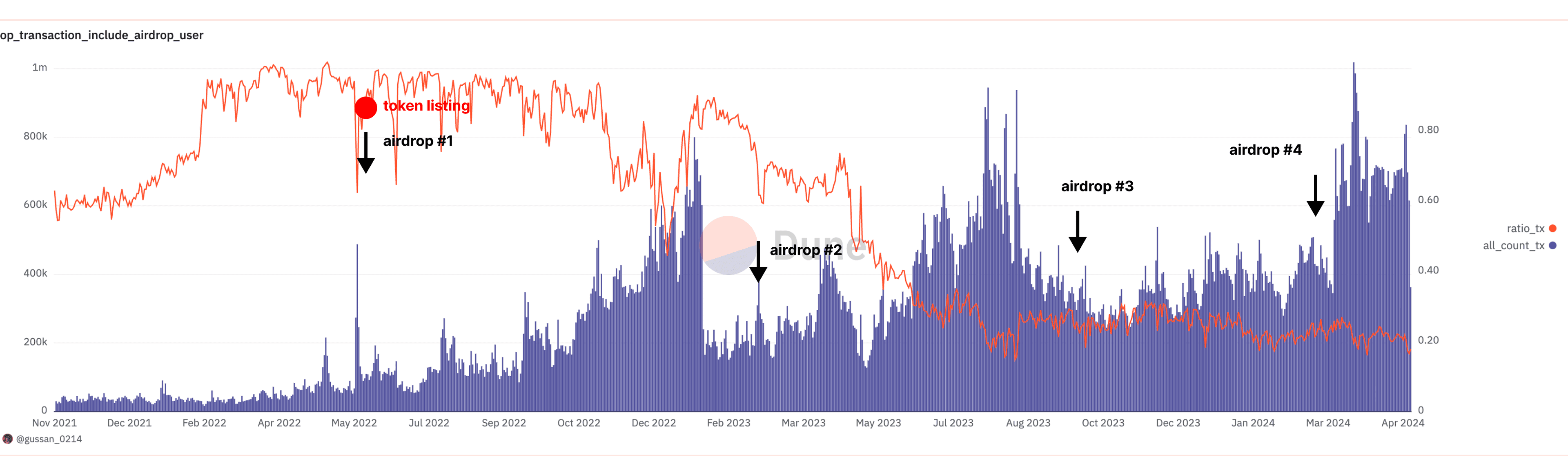Click the Aug 2023 x-axis label
This screenshot has width=1568, height=475.
pos(1028,423)
